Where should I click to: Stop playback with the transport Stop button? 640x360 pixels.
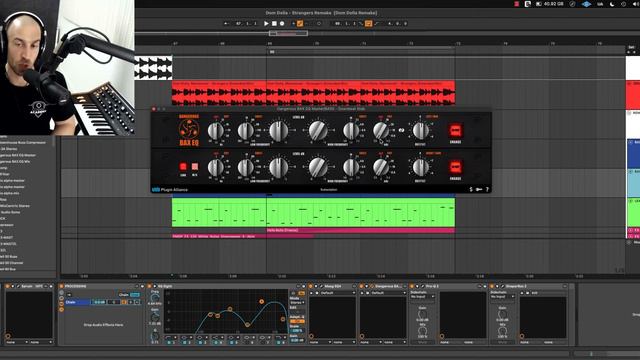pos(274,24)
